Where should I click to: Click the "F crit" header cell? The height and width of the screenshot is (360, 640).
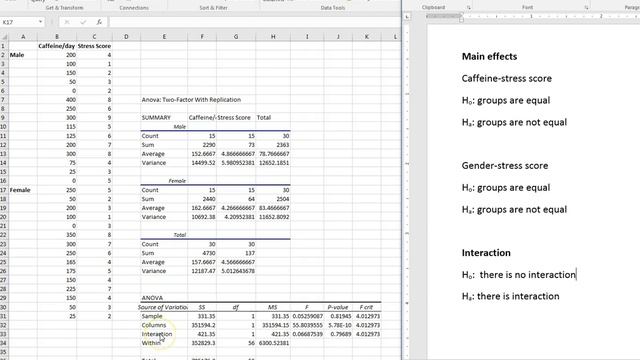(367, 307)
